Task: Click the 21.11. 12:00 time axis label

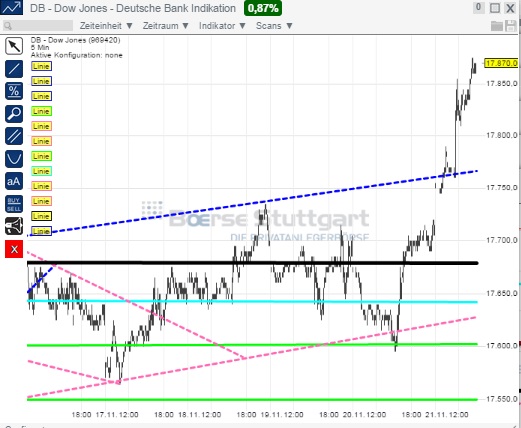Action: pos(447,415)
